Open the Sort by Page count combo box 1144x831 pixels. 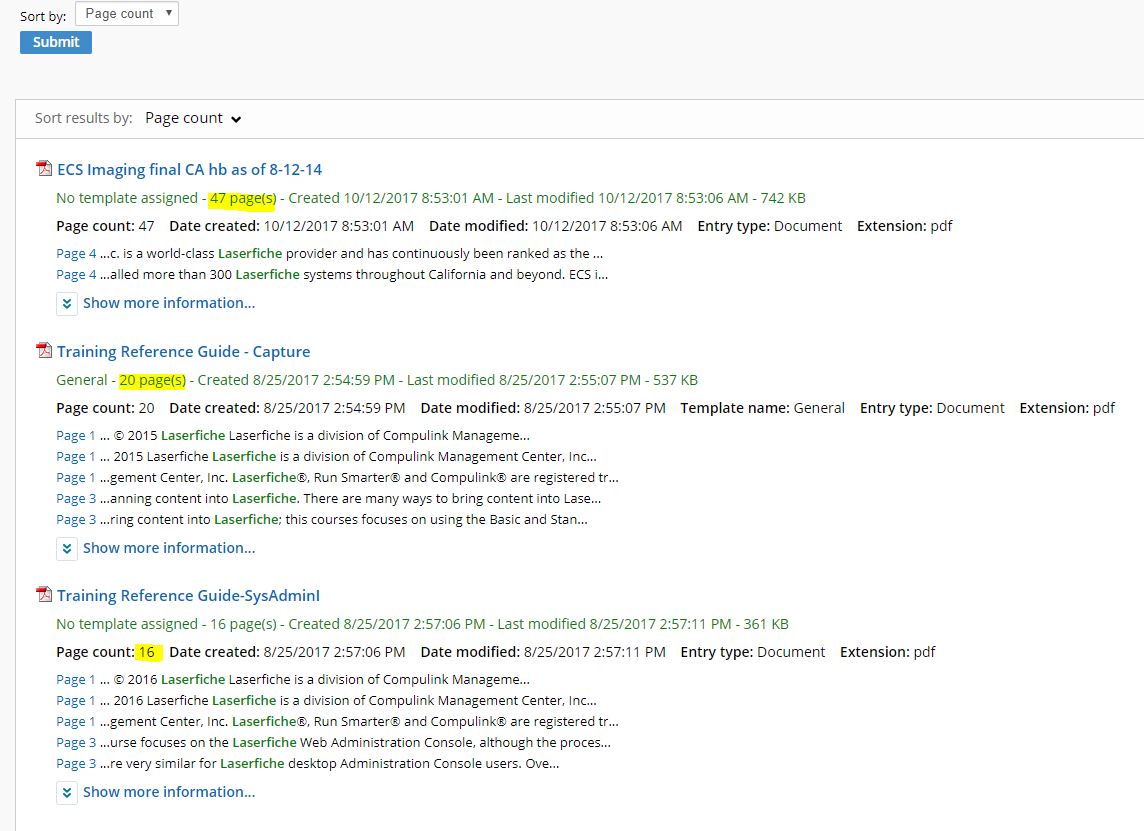tap(127, 14)
